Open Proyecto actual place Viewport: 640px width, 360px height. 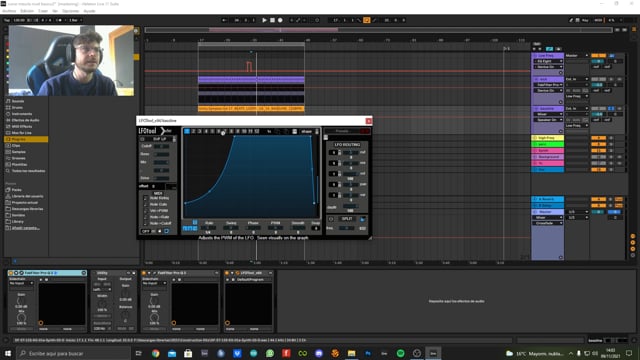click(x=24, y=202)
